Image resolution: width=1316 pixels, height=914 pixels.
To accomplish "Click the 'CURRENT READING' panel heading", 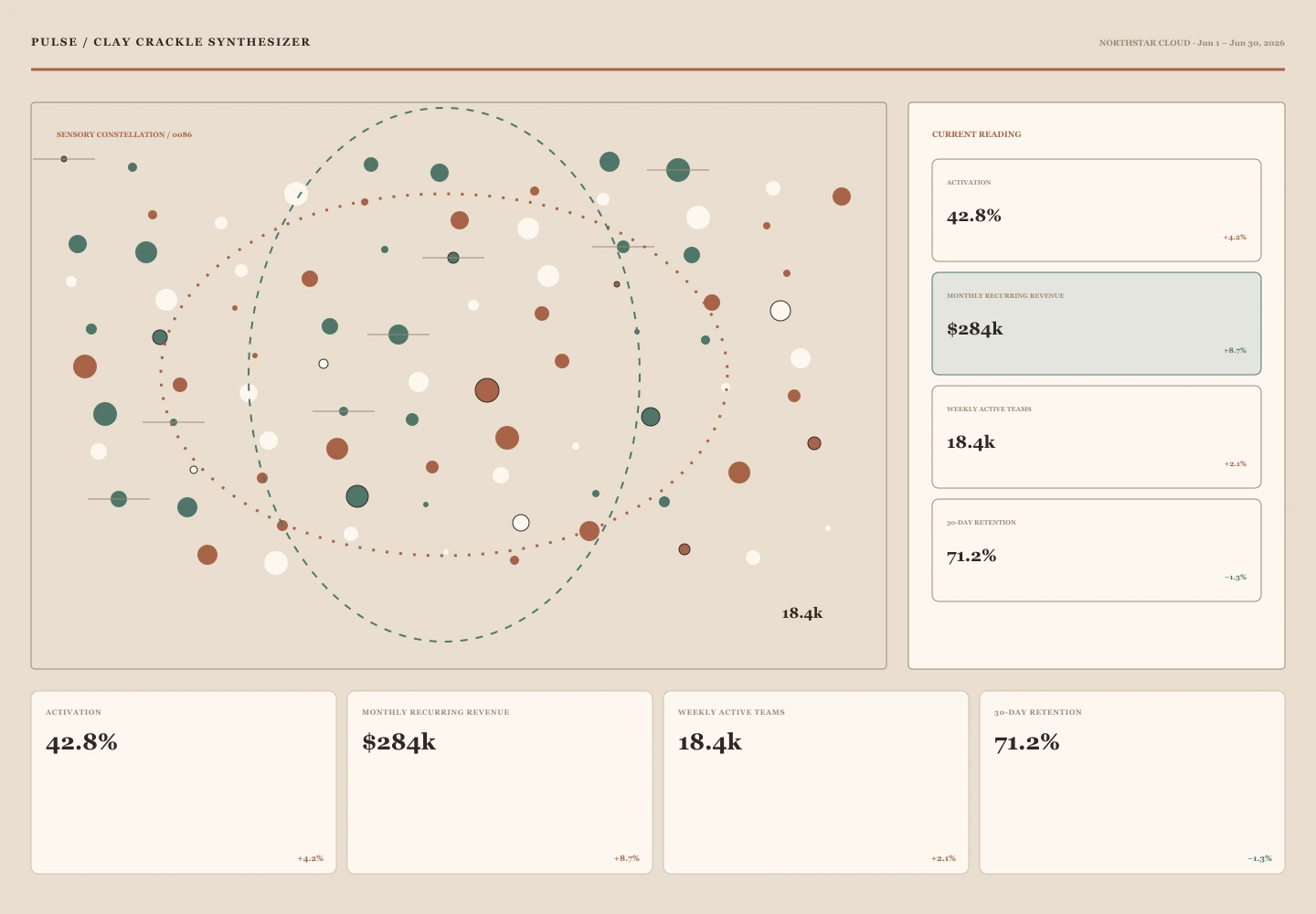I will (977, 134).
